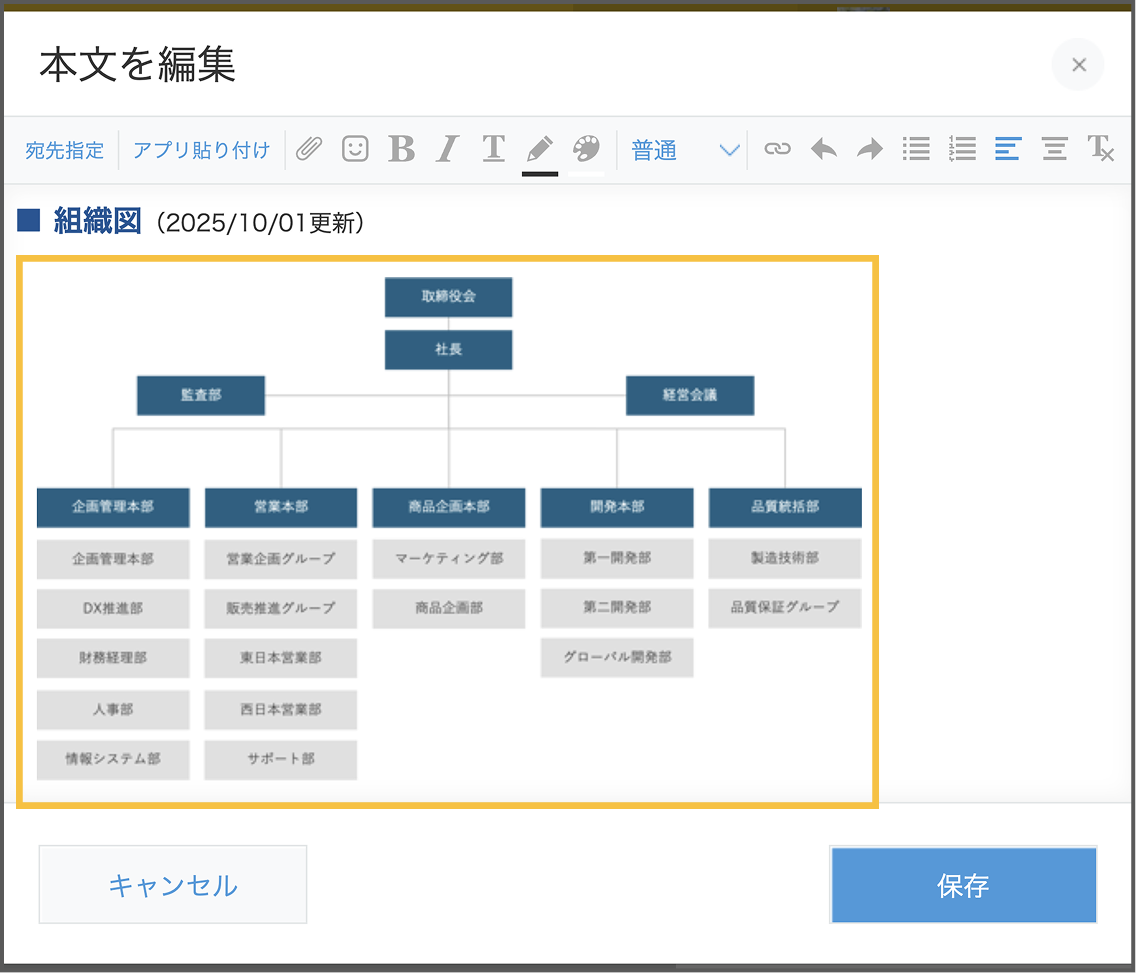The width and height of the screenshot is (1136, 973).
Task: Save the edited body with 保存
Action: tap(963, 884)
